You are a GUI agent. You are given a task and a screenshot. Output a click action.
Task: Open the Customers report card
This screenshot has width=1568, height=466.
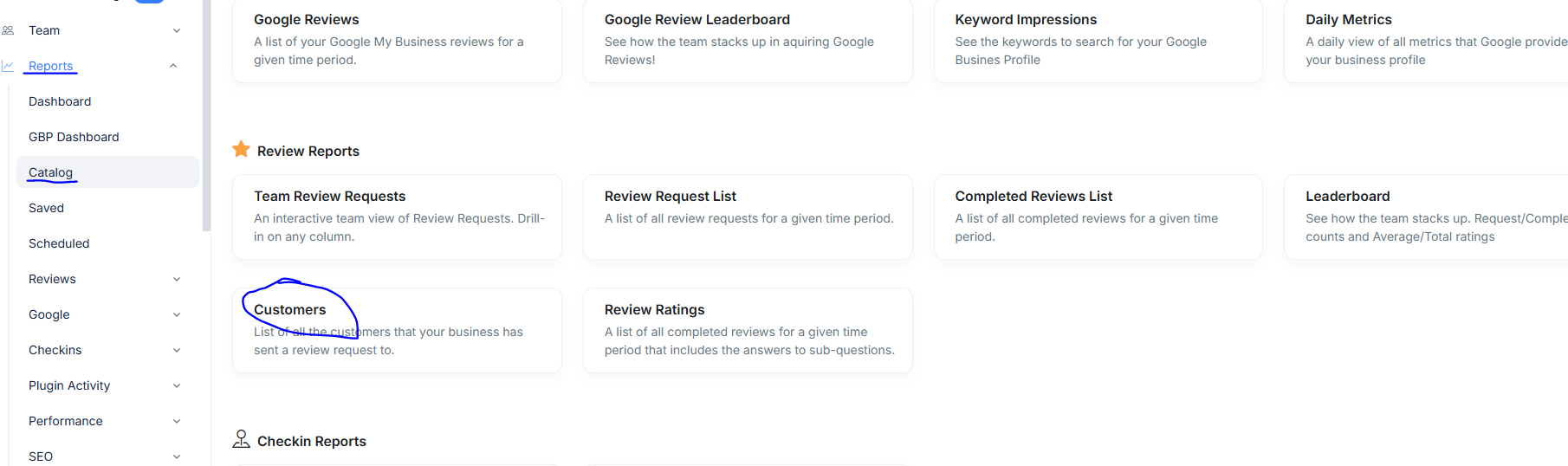click(x=397, y=330)
